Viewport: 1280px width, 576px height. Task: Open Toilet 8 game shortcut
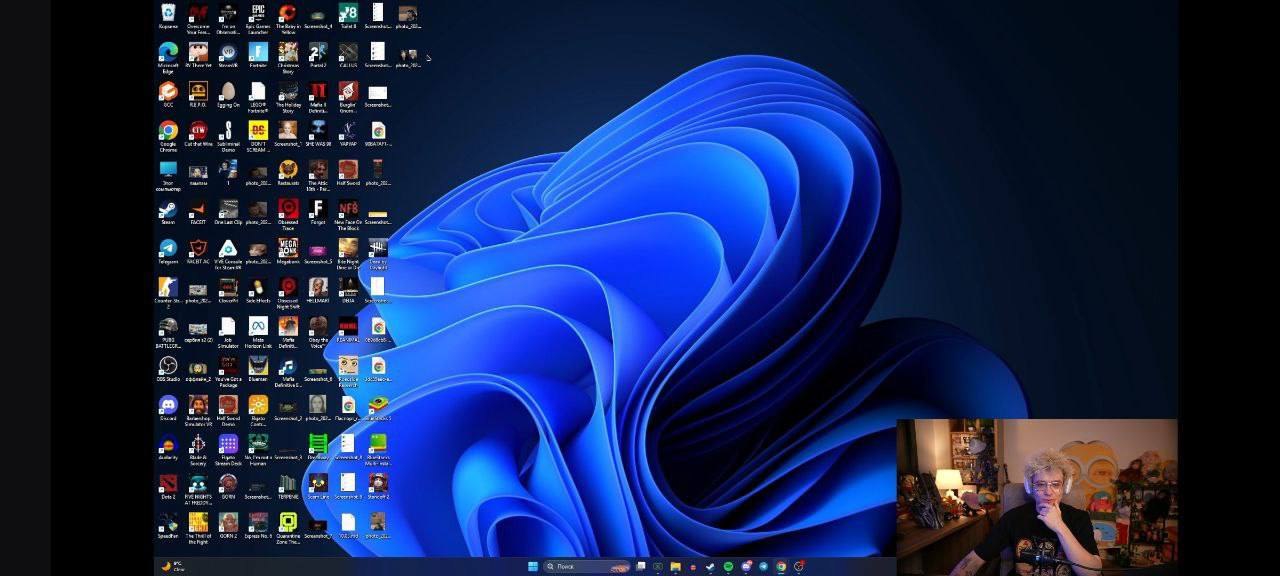348,13
